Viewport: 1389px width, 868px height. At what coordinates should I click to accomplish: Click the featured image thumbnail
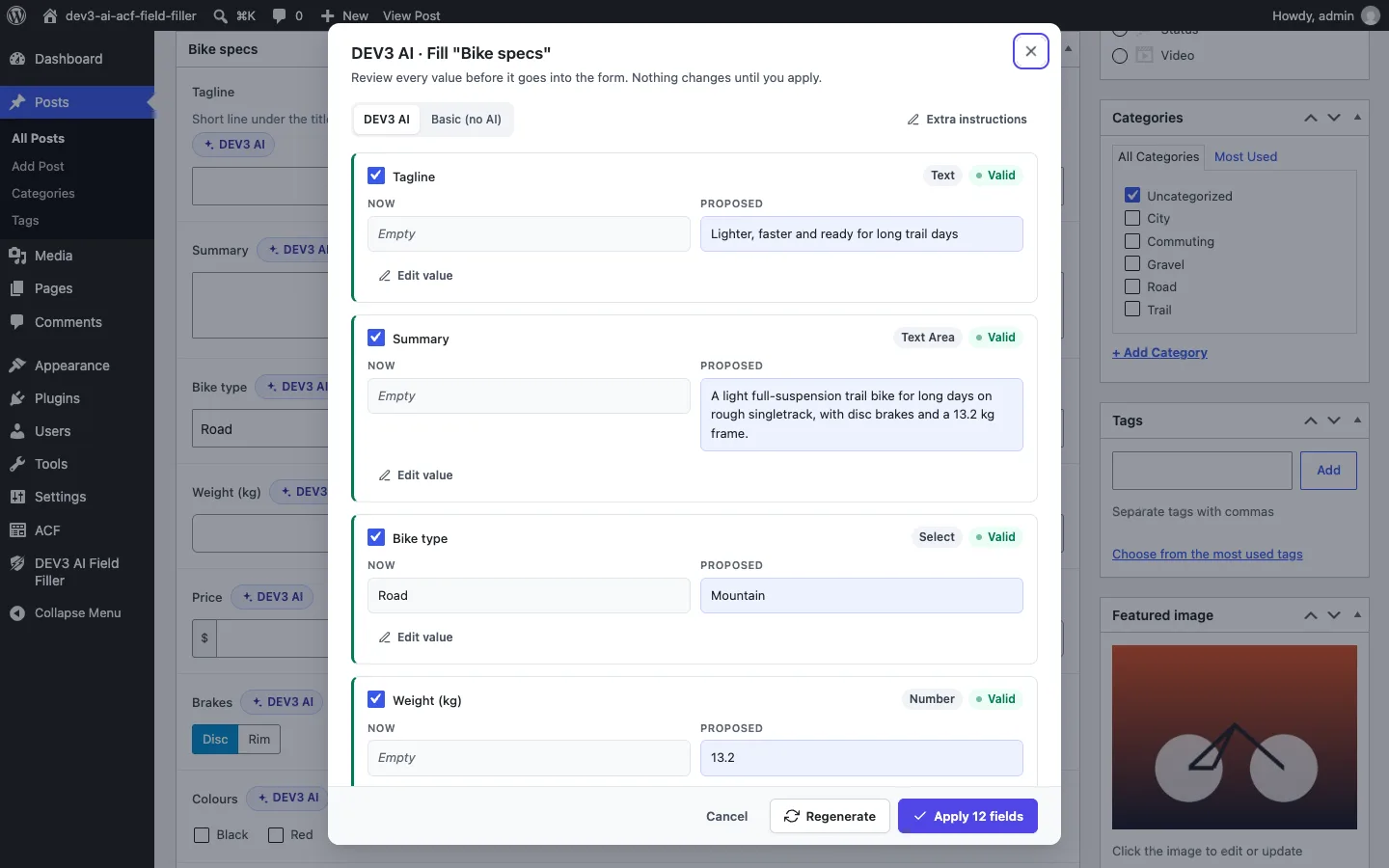coord(1235,738)
